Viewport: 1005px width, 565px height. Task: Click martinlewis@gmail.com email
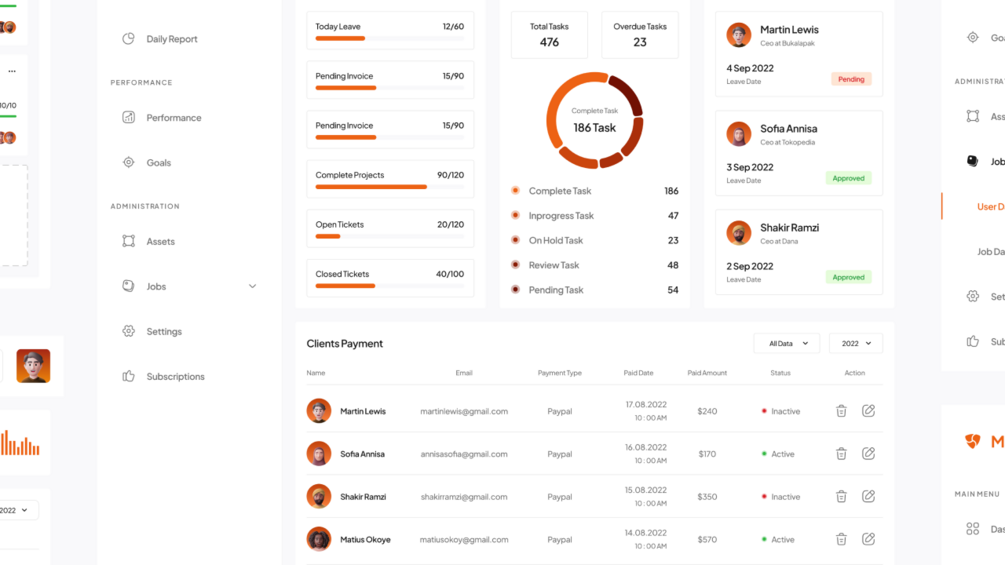pyautogui.click(x=464, y=411)
